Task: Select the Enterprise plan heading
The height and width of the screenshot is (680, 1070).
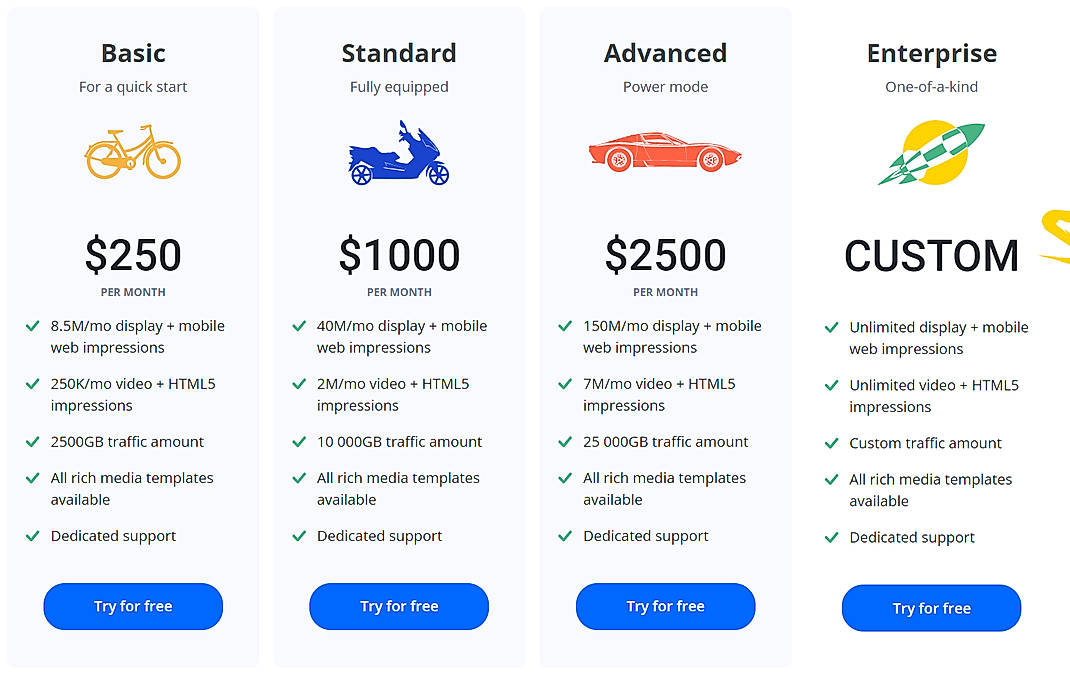Action: pos(931,53)
